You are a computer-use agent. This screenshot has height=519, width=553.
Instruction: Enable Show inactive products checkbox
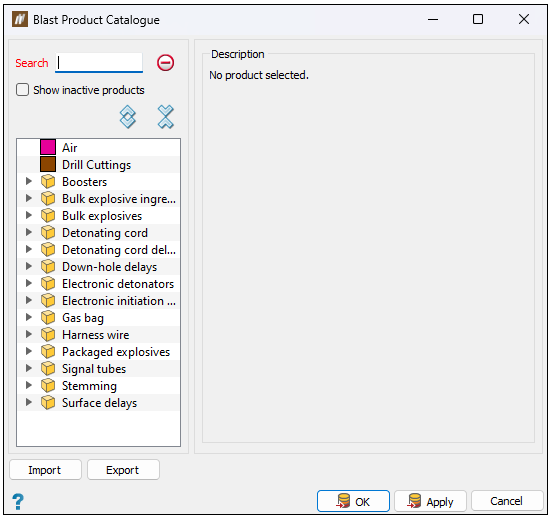pyautogui.click(x=22, y=90)
